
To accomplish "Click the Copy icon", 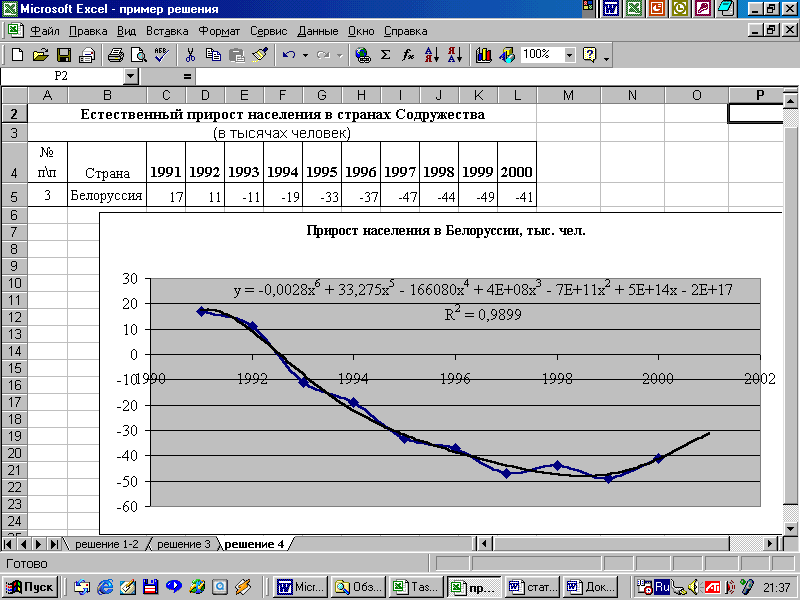I will (x=213, y=55).
